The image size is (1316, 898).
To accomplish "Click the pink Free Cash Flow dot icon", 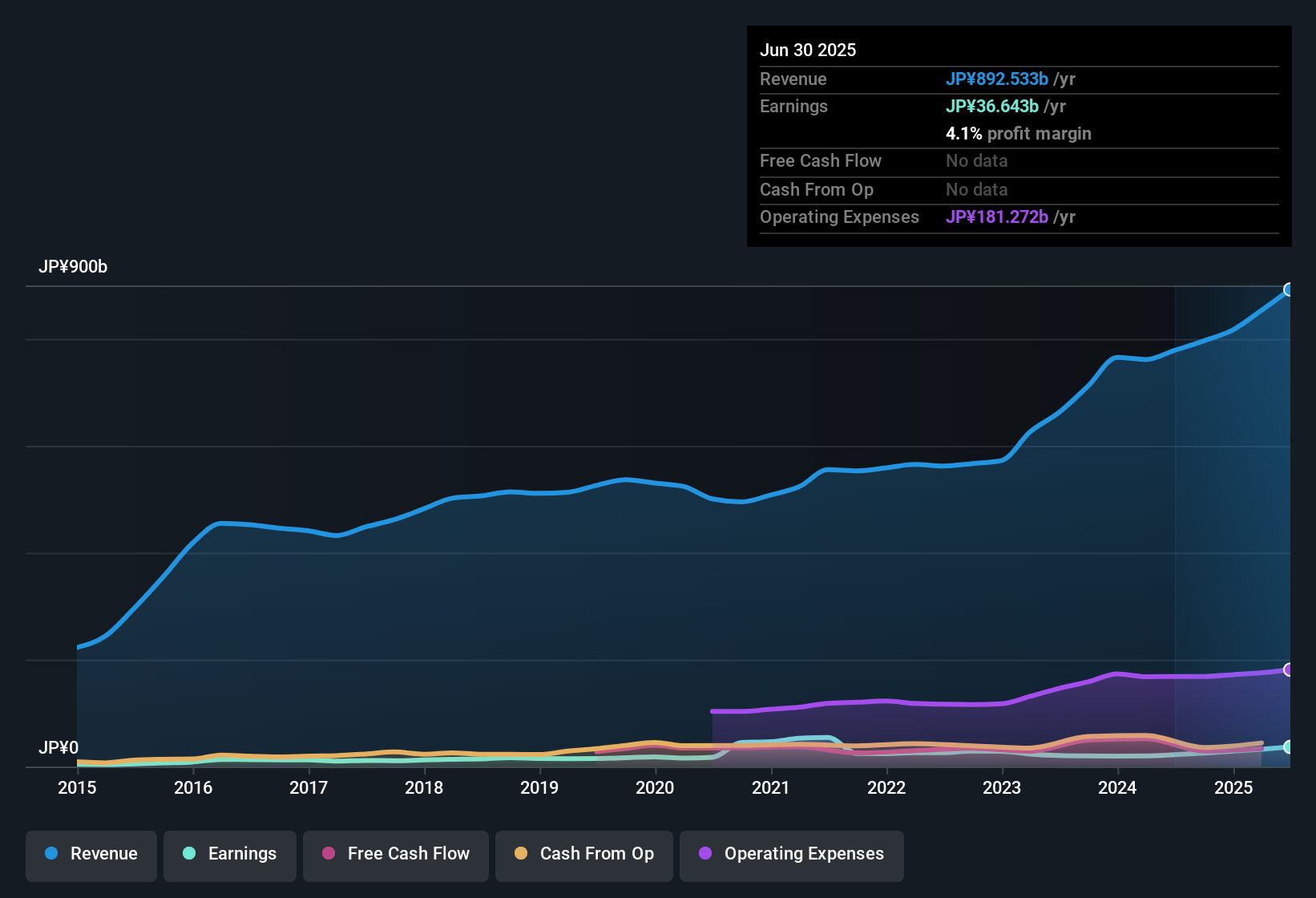I will (327, 854).
